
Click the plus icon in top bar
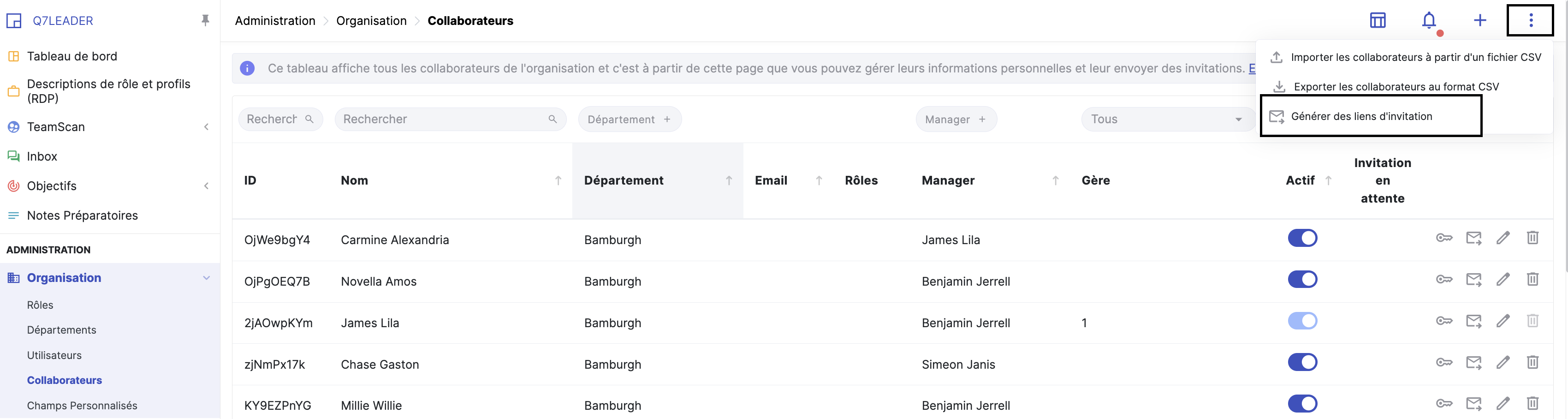(x=1479, y=21)
